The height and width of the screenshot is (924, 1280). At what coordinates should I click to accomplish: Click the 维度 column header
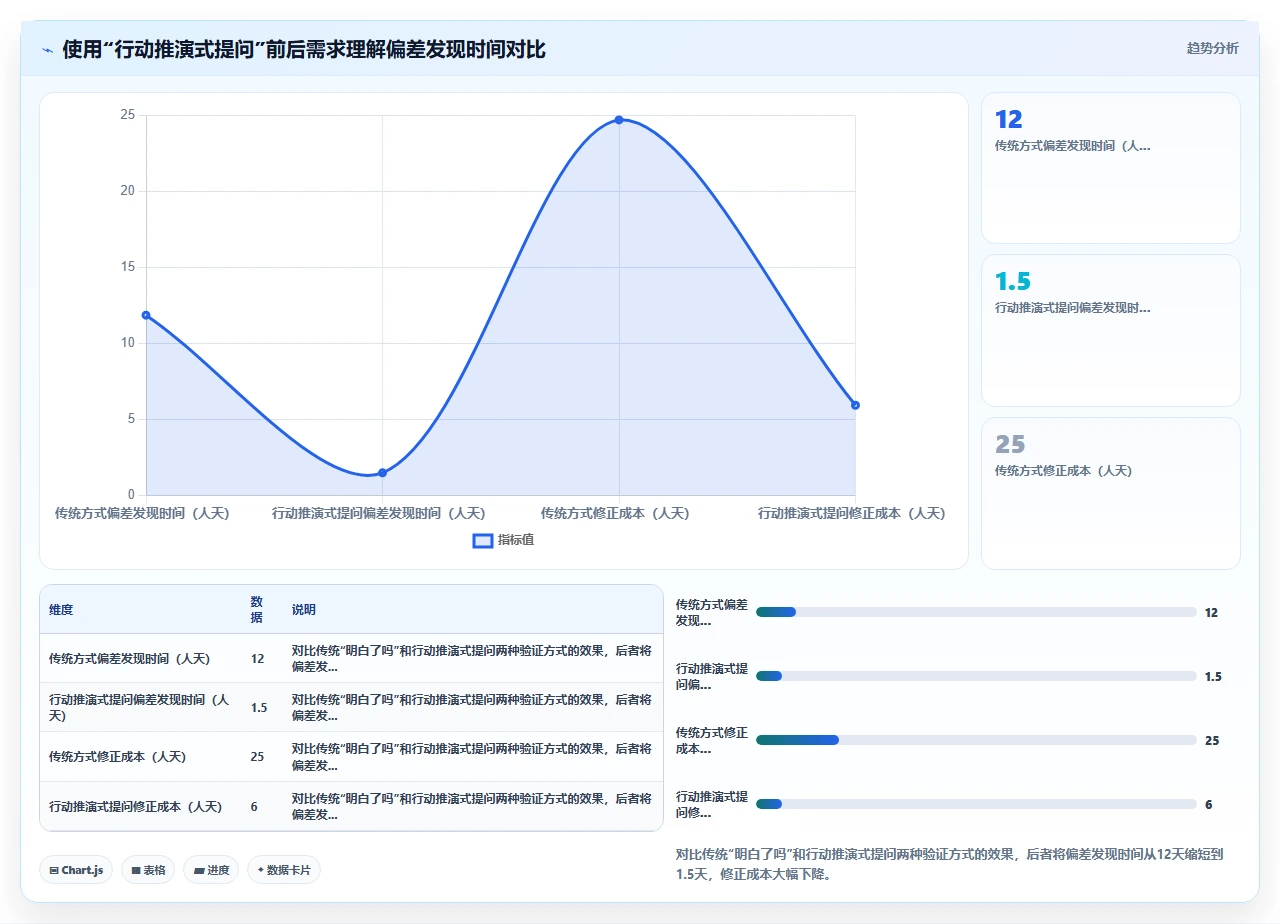61,610
